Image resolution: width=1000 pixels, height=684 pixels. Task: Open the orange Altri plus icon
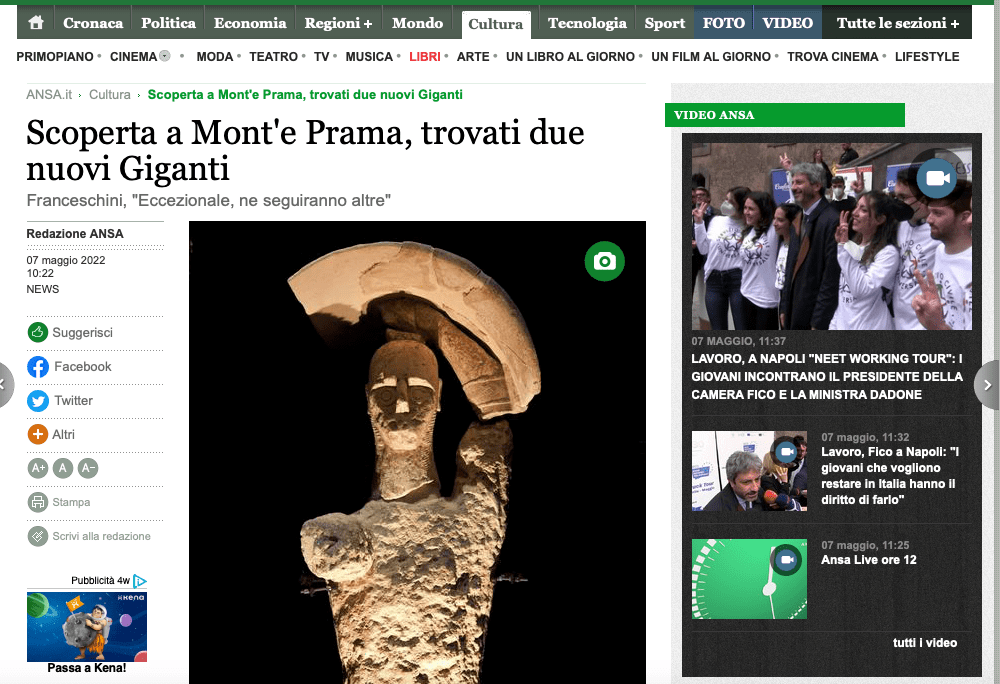pos(38,434)
